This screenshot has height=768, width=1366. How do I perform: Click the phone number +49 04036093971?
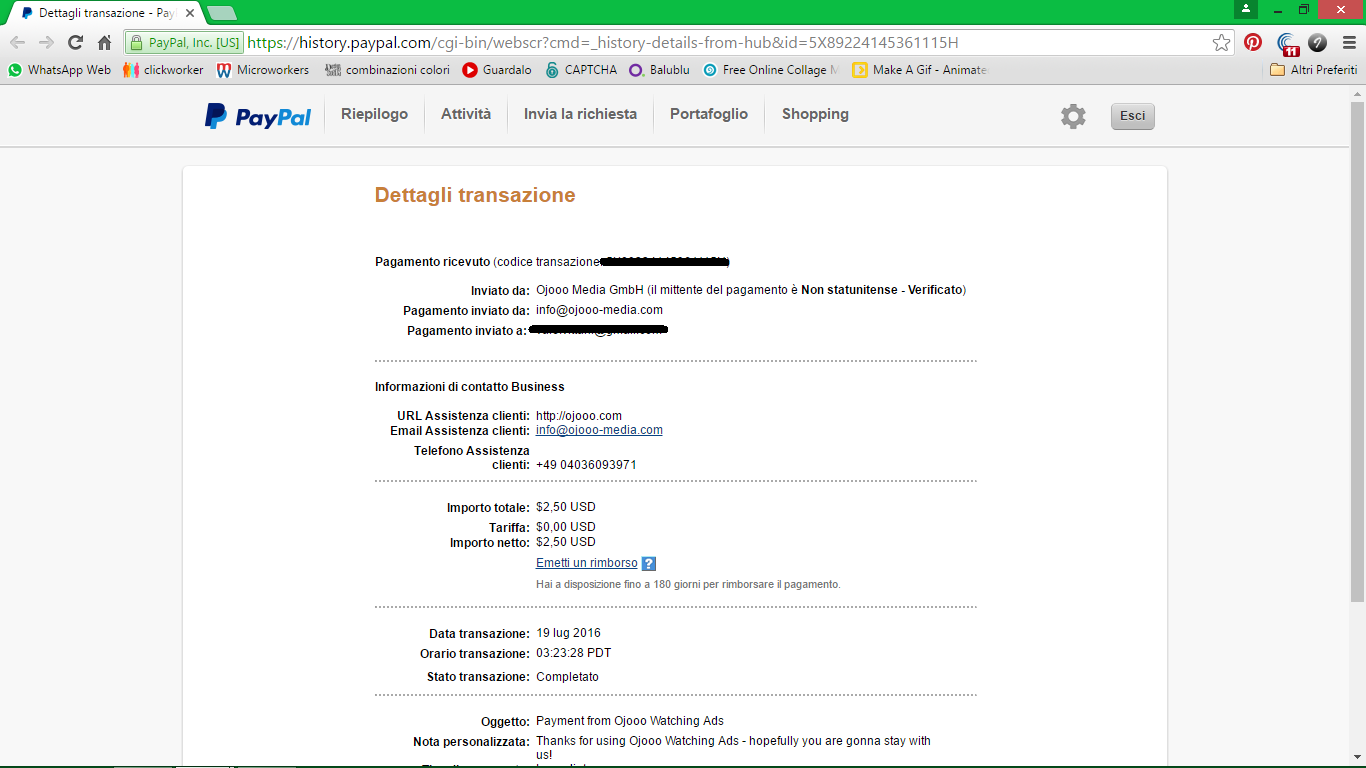pyautogui.click(x=586, y=465)
